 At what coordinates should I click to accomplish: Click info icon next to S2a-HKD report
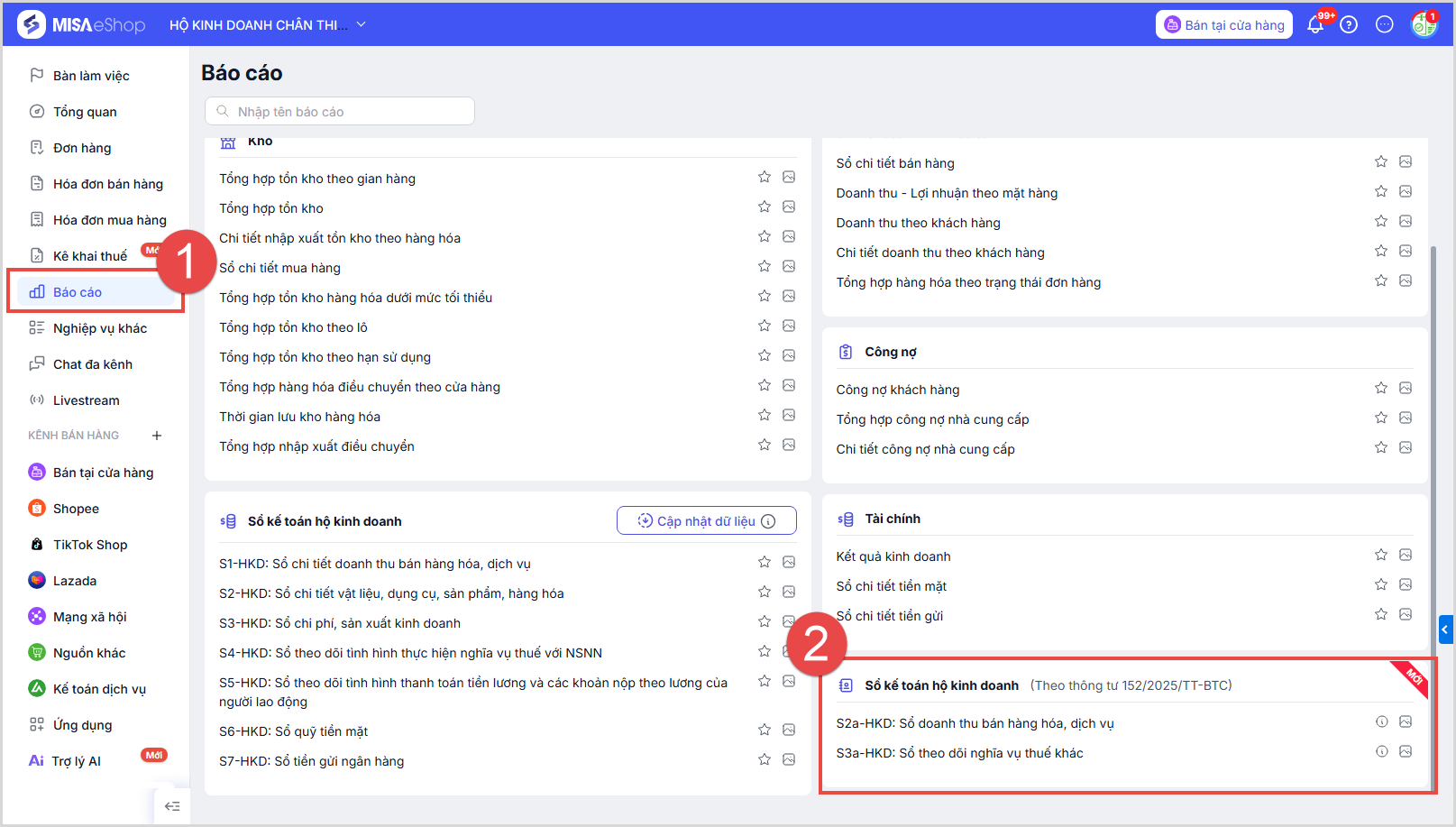[1381, 721]
